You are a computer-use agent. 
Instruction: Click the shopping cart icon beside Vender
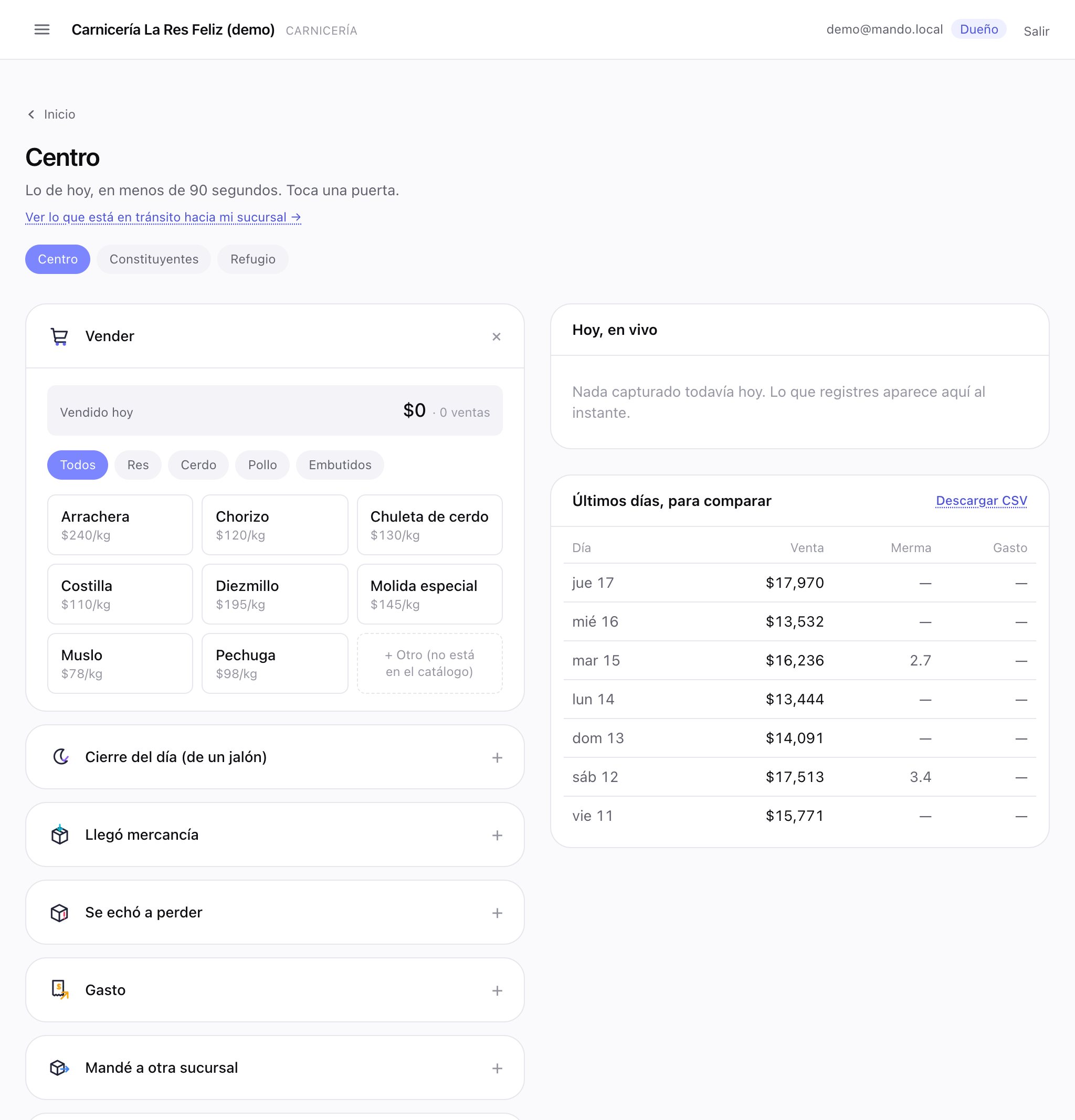(x=59, y=336)
